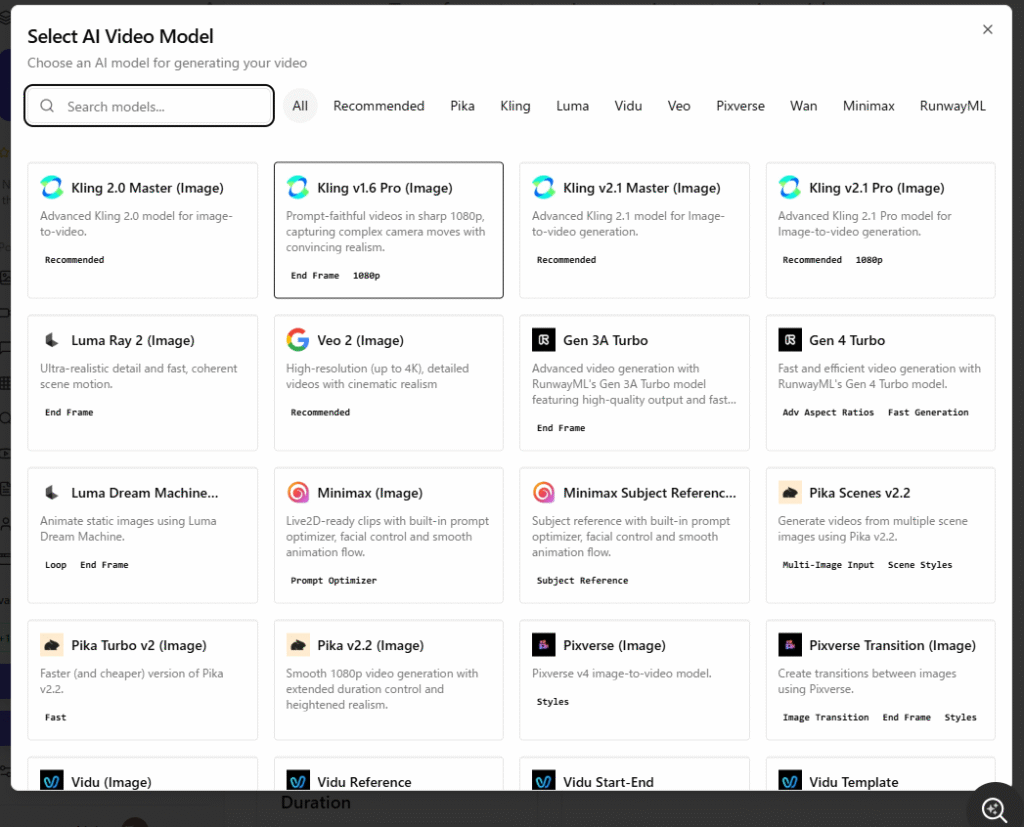The width and height of the screenshot is (1024, 827).
Task: Click Fast Generation tag on Gen 4 Turbo
Action: tap(928, 412)
